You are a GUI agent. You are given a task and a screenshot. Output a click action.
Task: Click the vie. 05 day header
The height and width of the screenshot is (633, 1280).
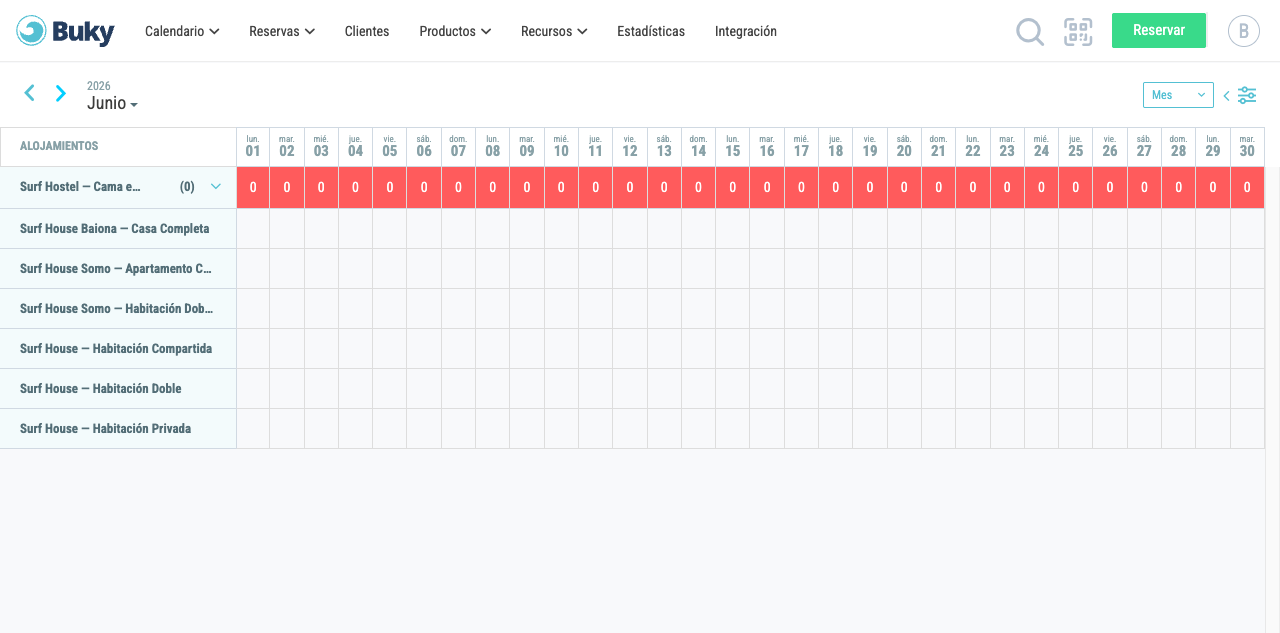coord(390,146)
